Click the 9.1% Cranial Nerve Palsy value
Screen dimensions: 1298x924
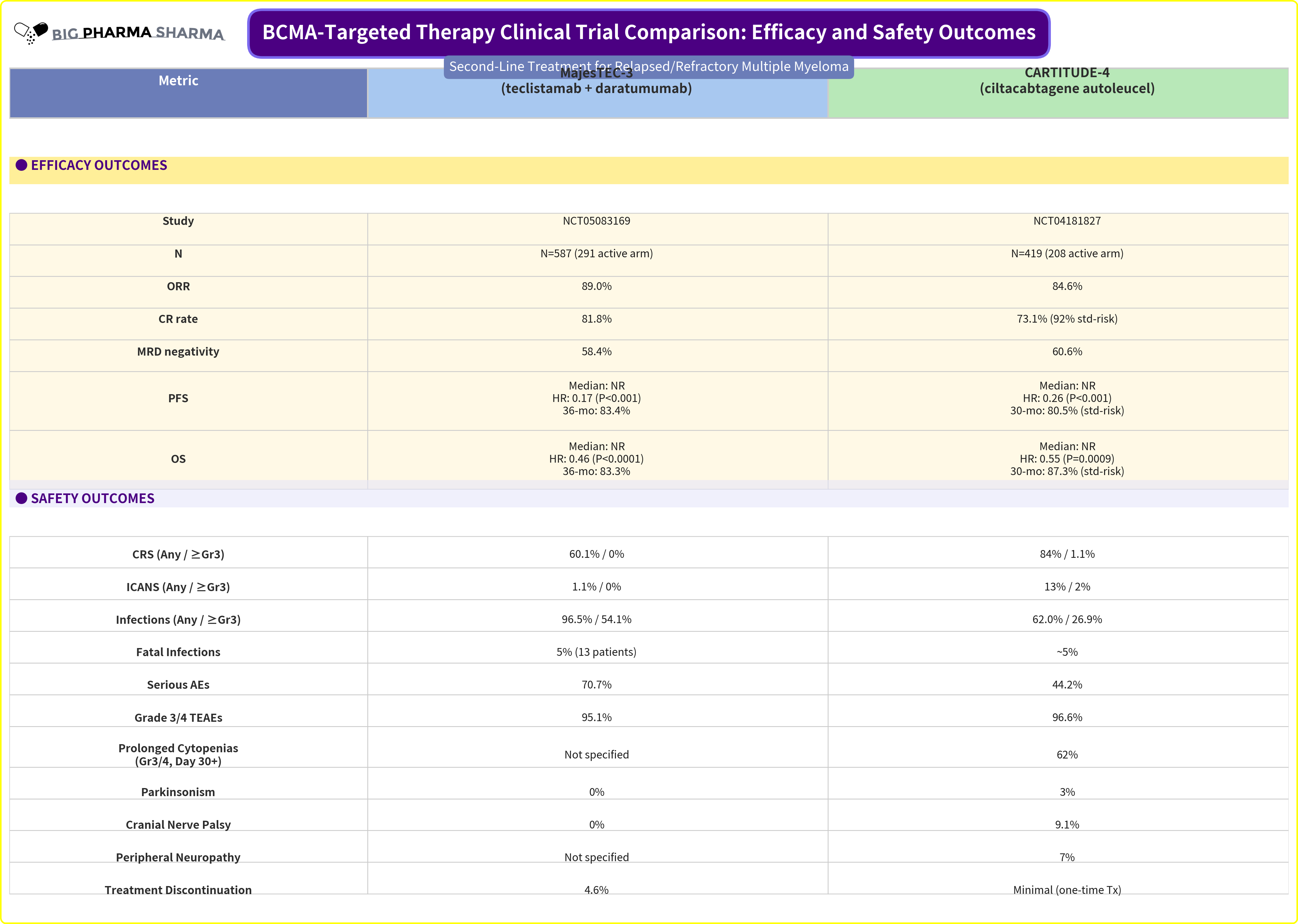pos(1066,824)
